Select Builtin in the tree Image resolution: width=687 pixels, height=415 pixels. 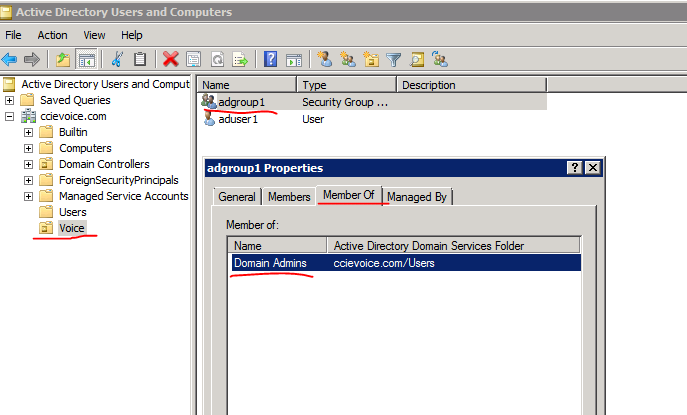click(x=73, y=132)
